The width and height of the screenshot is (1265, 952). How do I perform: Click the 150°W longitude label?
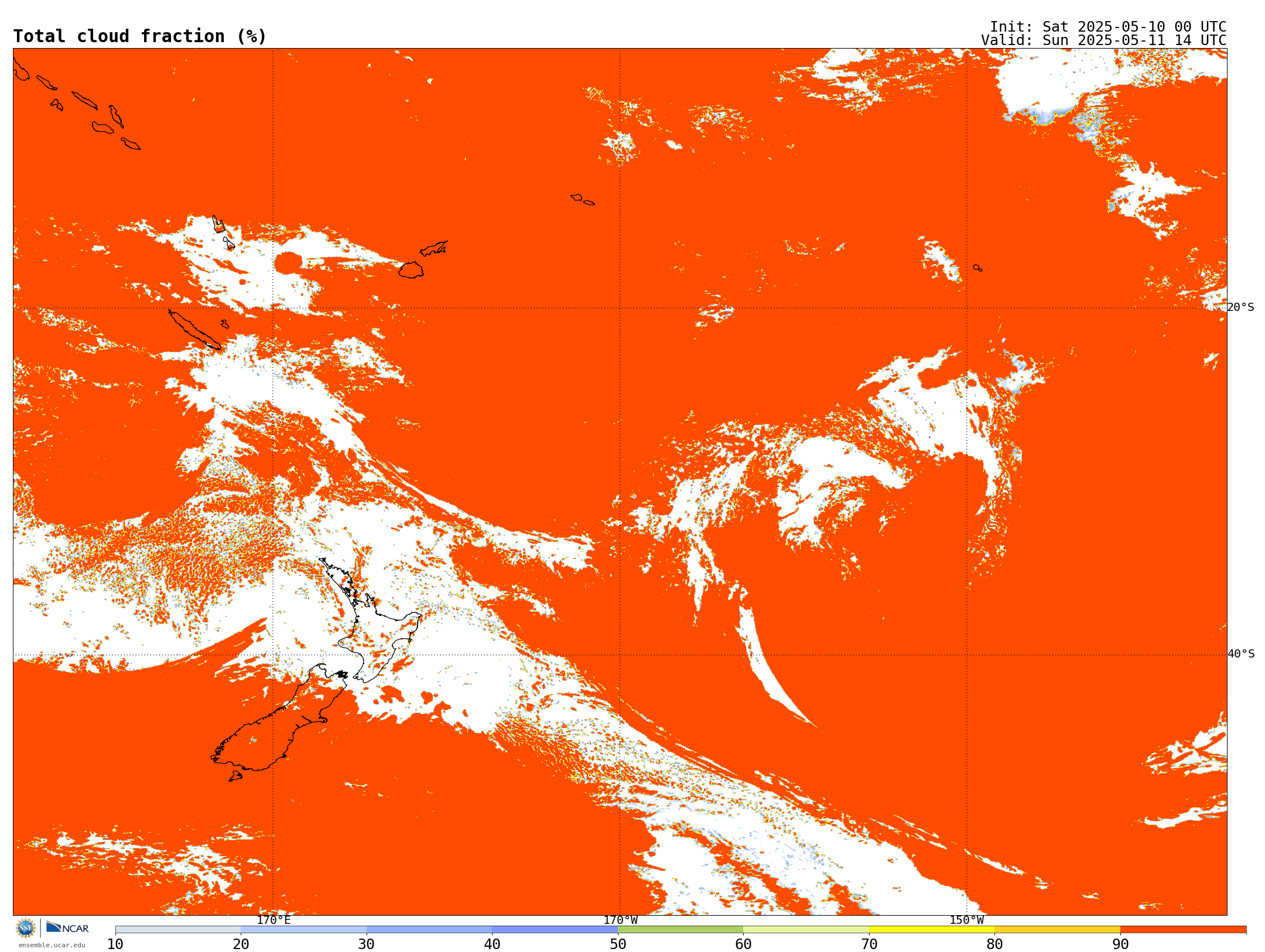click(967, 920)
